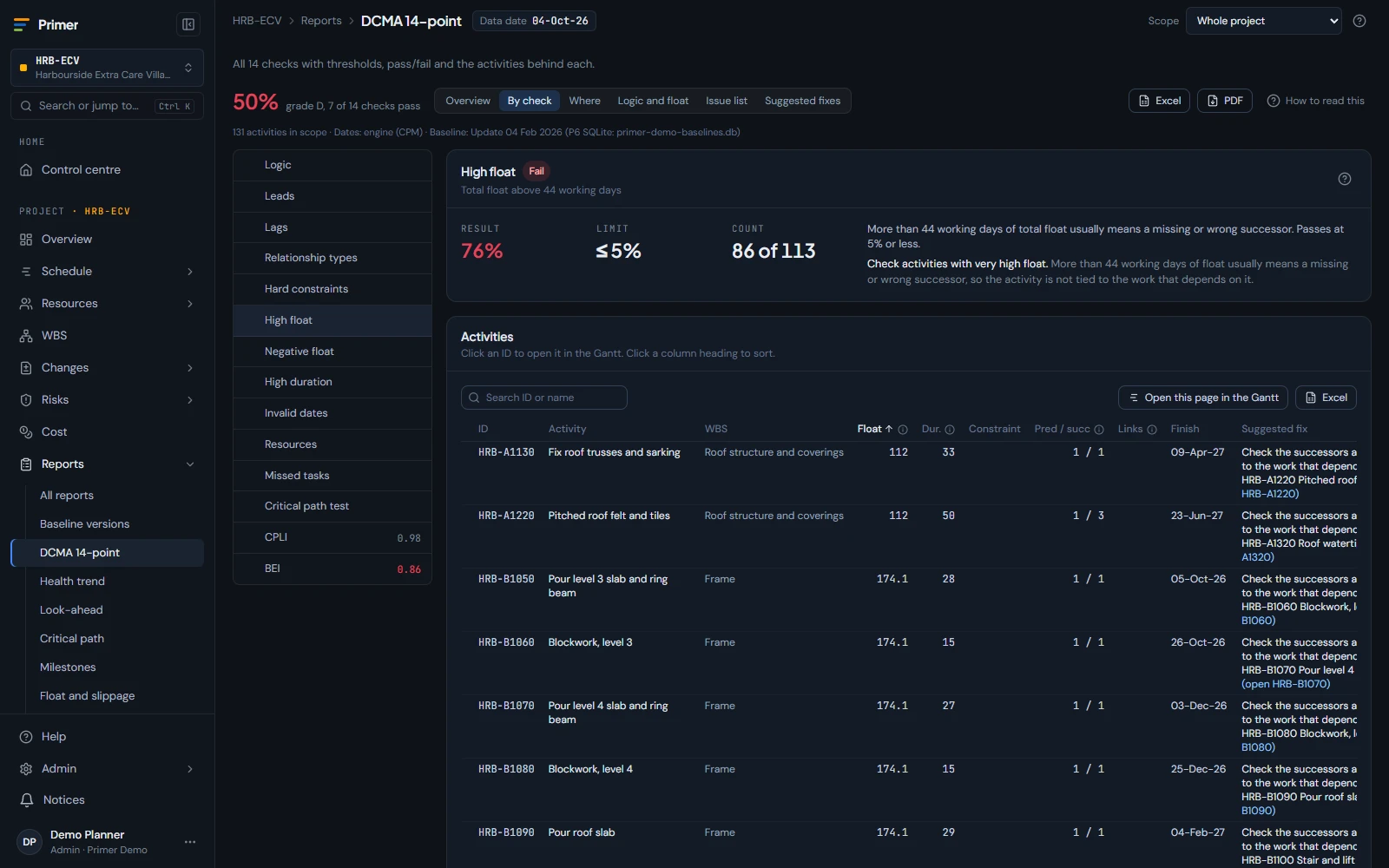This screenshot has width=1389, height=868.
Task: Collapse the sidebar panel icon
Action: tap(188, 24)
